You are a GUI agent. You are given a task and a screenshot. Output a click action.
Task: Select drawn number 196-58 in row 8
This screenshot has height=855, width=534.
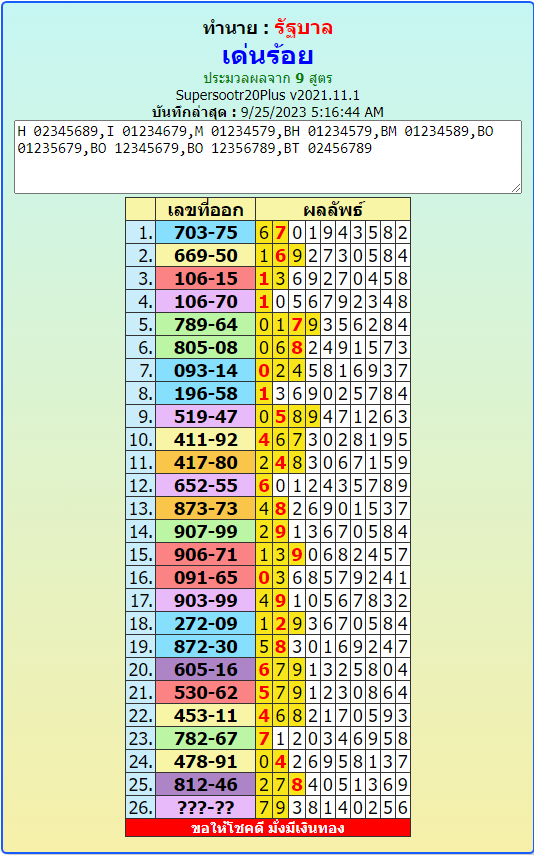tap(206, 394)
